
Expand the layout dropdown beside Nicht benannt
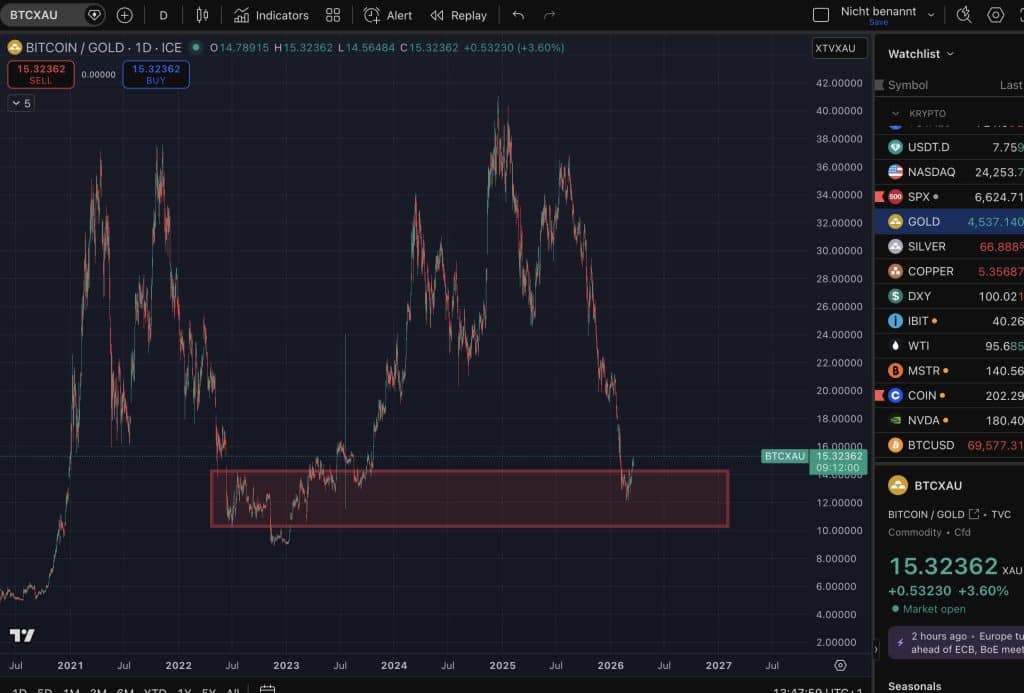[x=931, y=14]
